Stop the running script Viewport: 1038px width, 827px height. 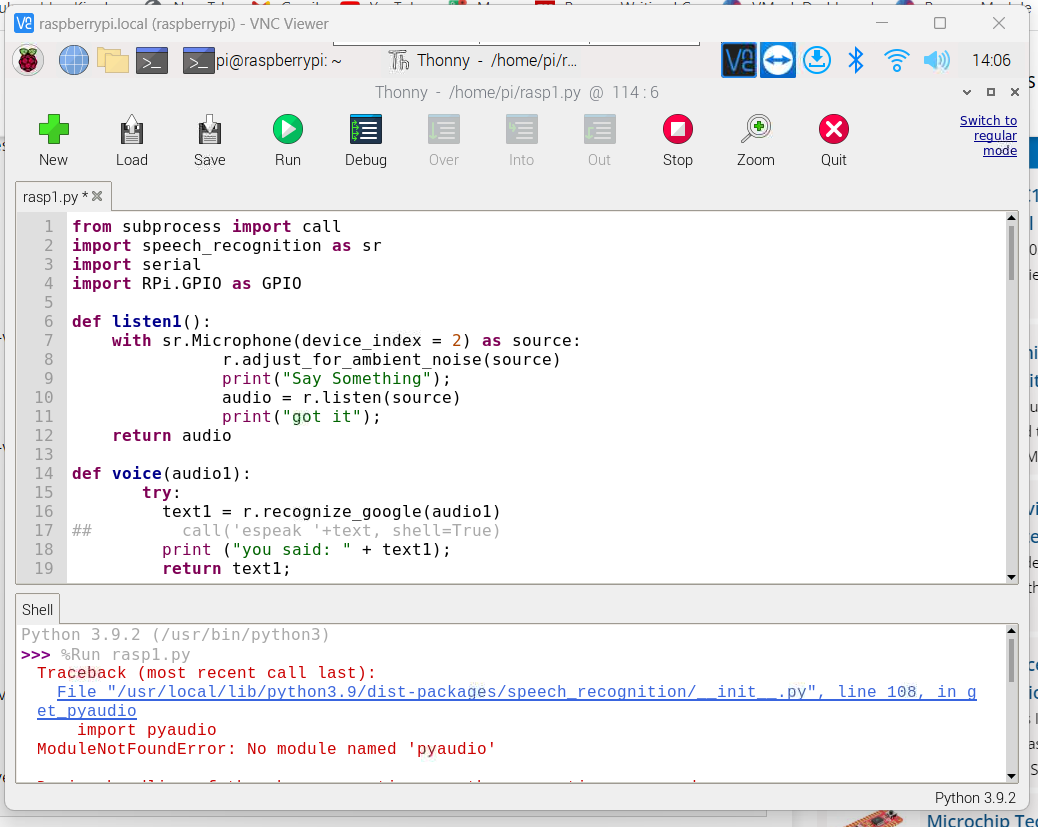(677, 140)
